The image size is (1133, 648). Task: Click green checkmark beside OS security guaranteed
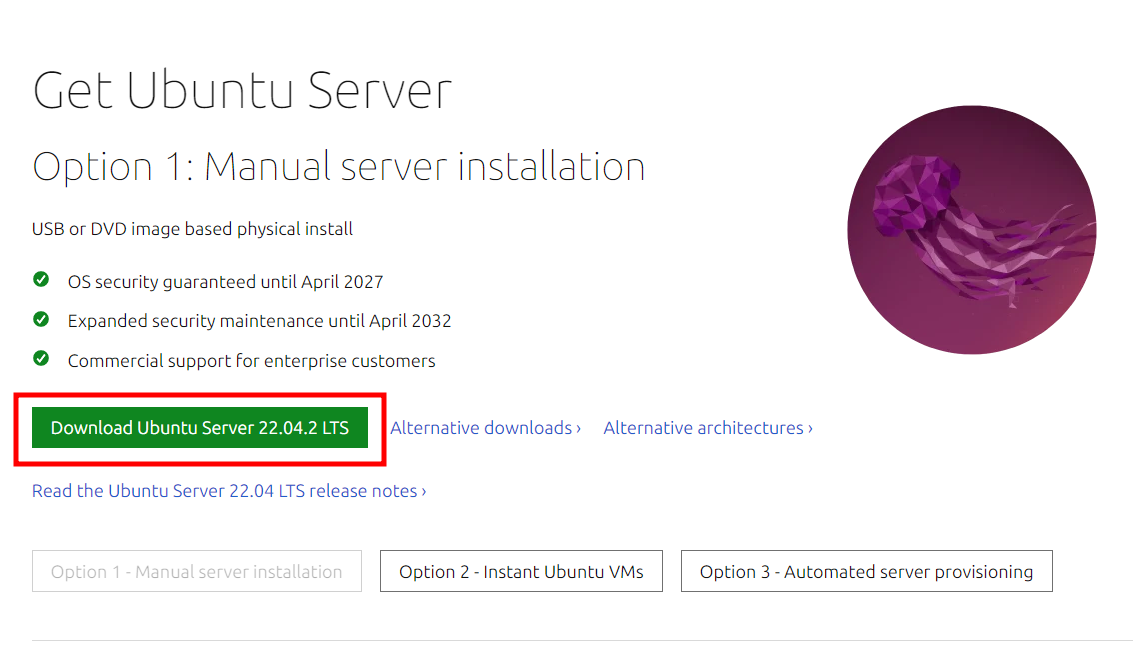coord(41,280)
